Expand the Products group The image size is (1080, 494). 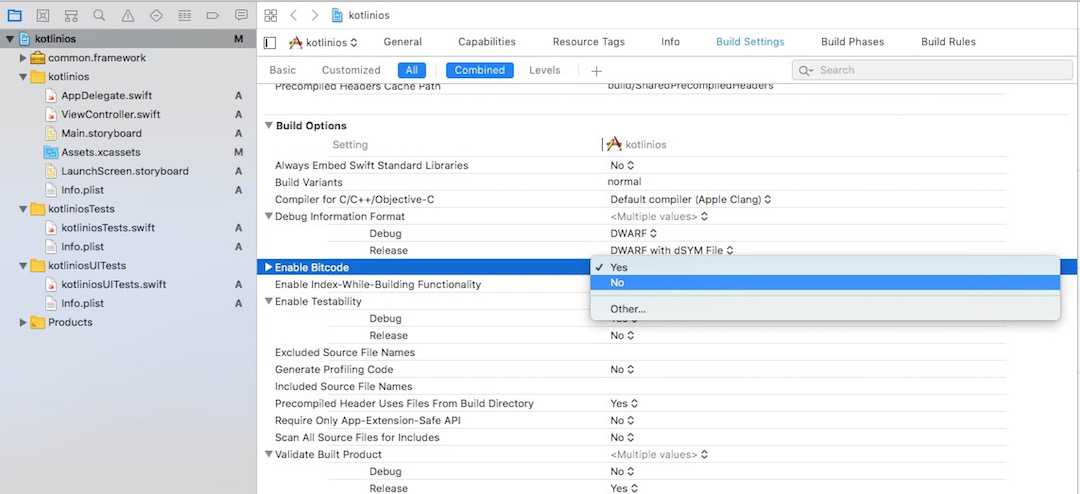pos(23,322)
